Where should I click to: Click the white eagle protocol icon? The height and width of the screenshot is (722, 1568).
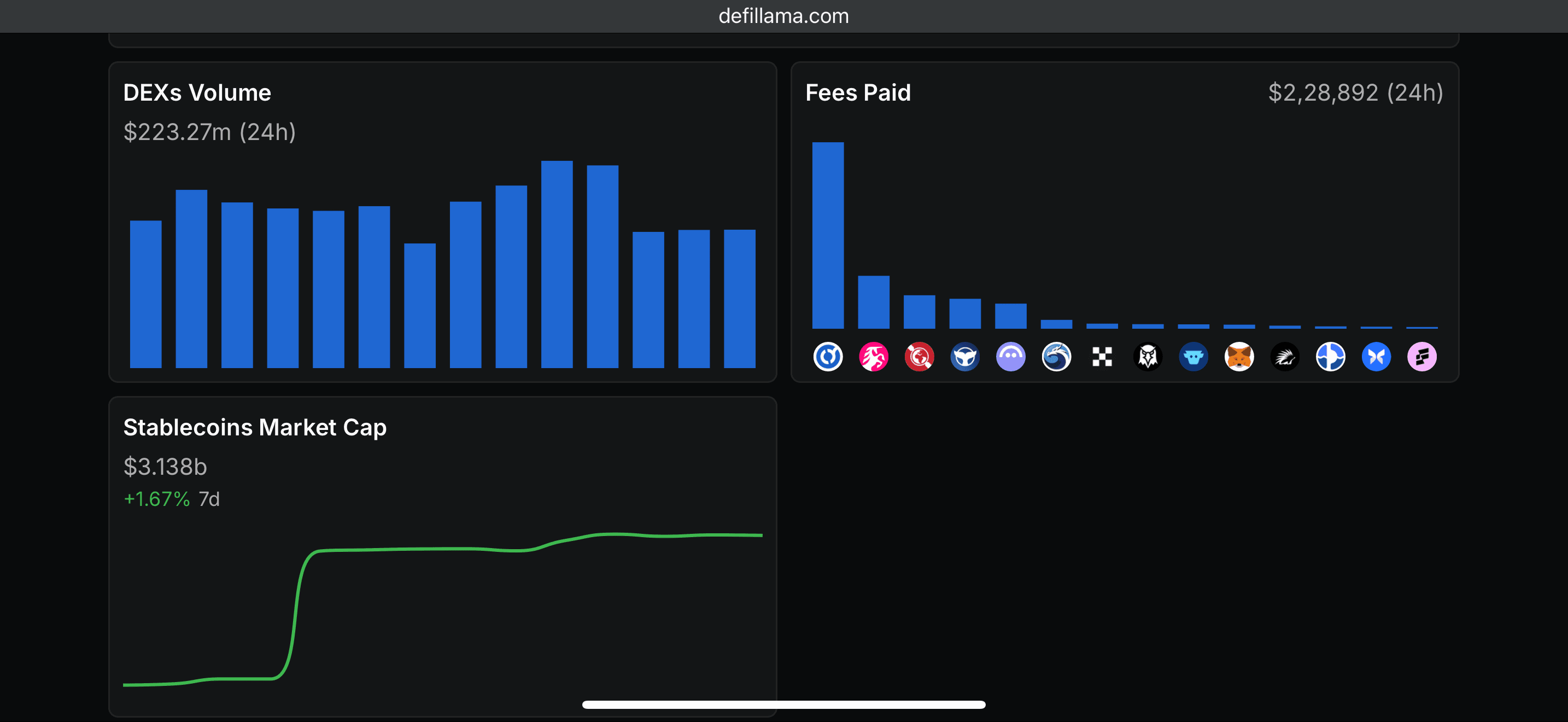pyautogui.click(x=1148, y=357)
